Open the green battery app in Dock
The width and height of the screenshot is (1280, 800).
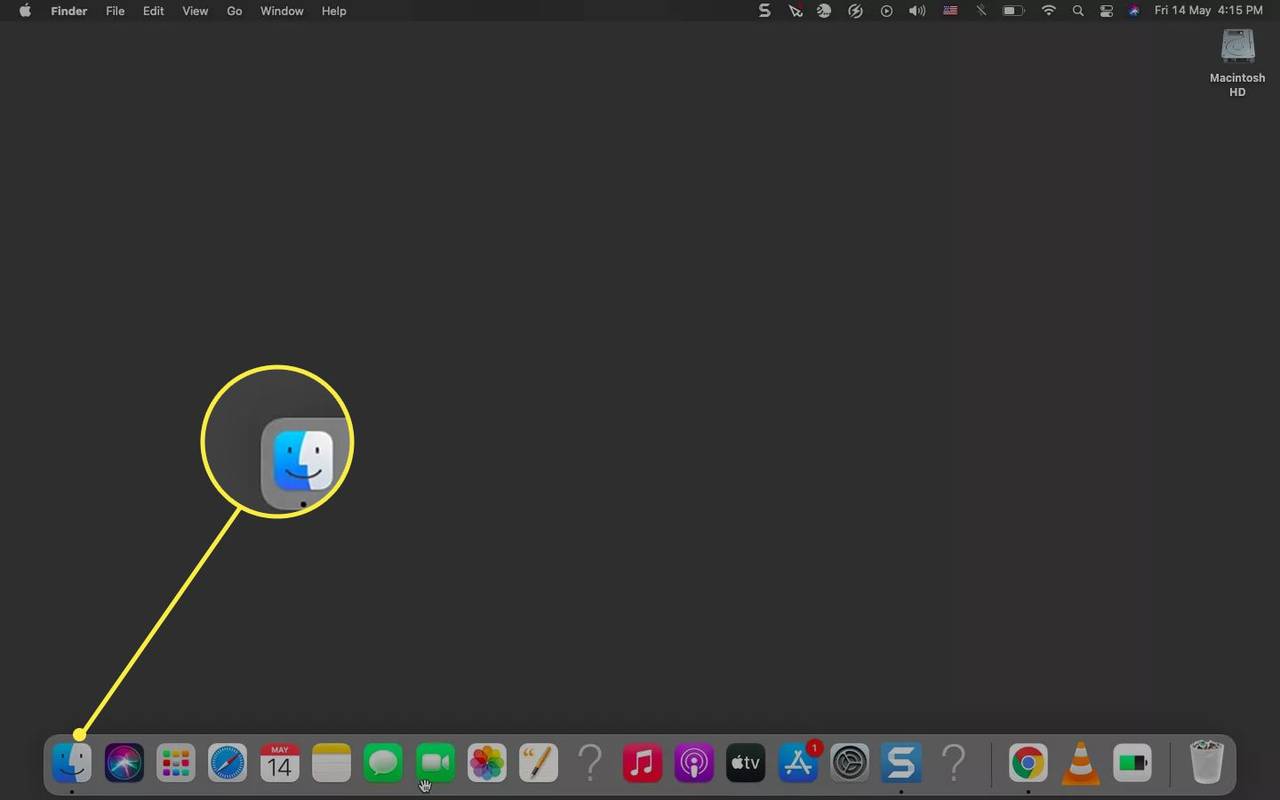click(x=1132, y=764)
